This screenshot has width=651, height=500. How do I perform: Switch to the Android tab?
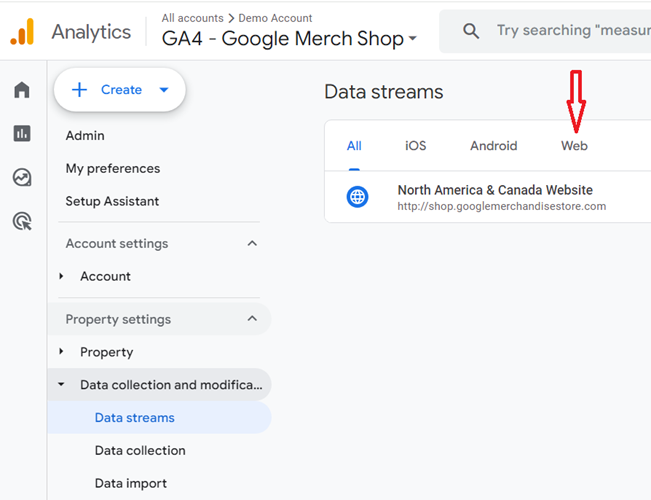(x=494, y=146)
